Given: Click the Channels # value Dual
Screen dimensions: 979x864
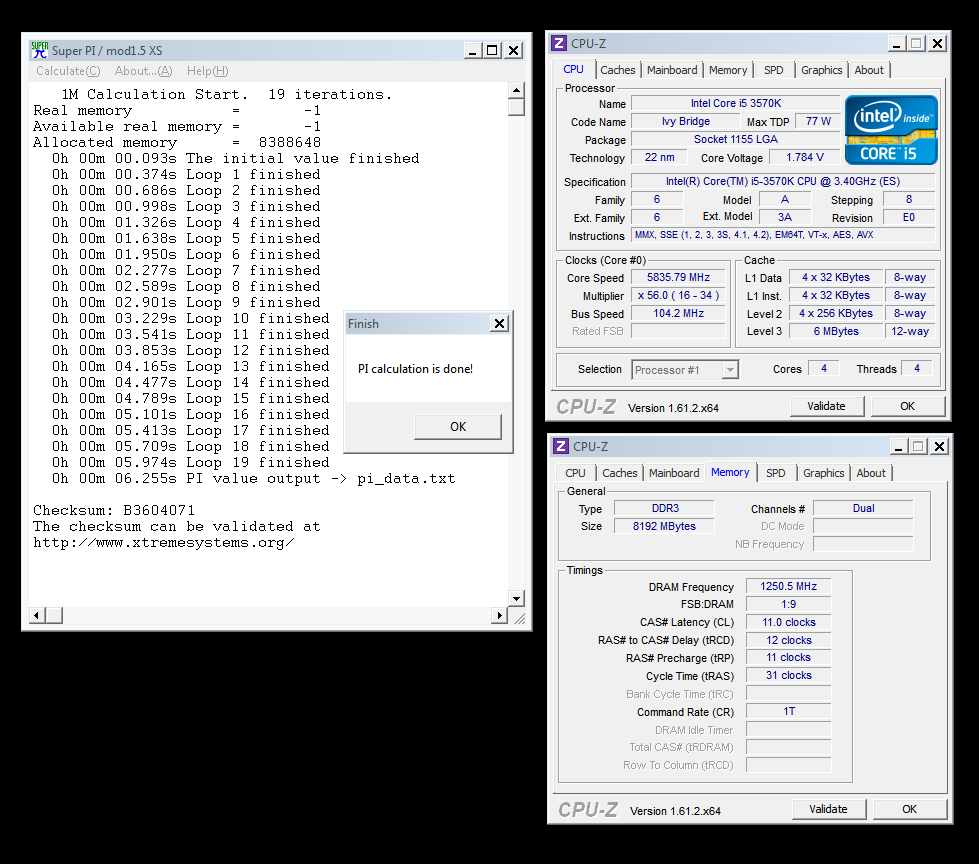Looking at the screenshot, I should (863, 508).
